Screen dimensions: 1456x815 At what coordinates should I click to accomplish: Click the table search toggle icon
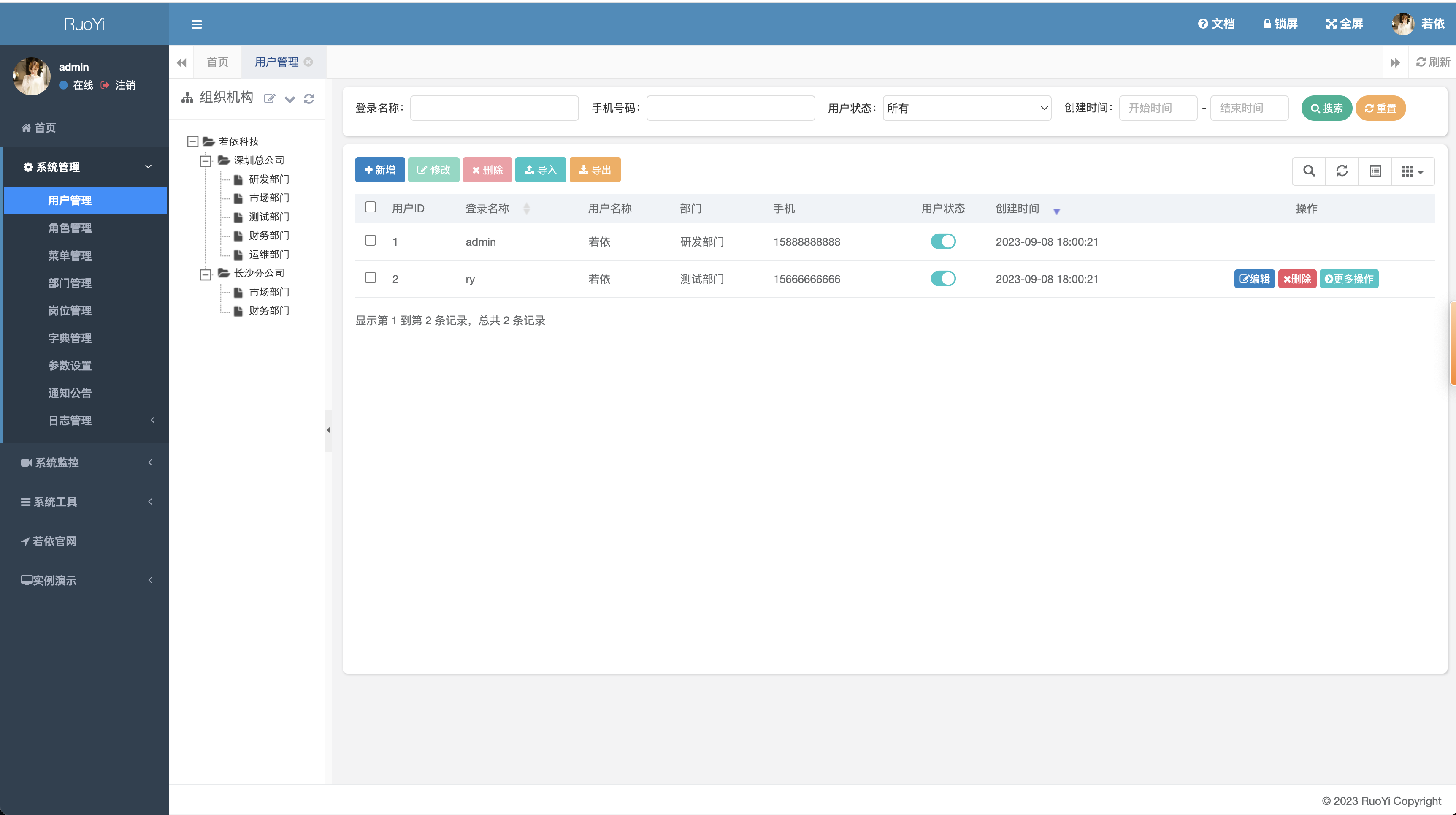[x=1308, y=171]
